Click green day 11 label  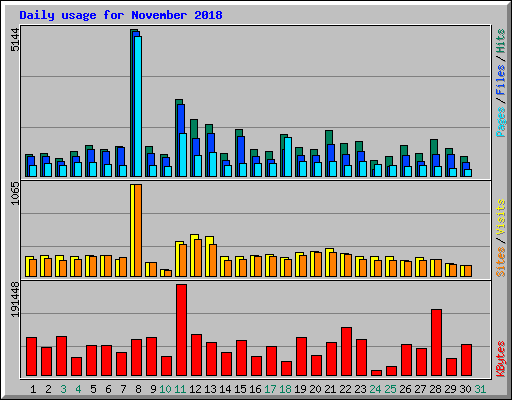pos(180,389)
